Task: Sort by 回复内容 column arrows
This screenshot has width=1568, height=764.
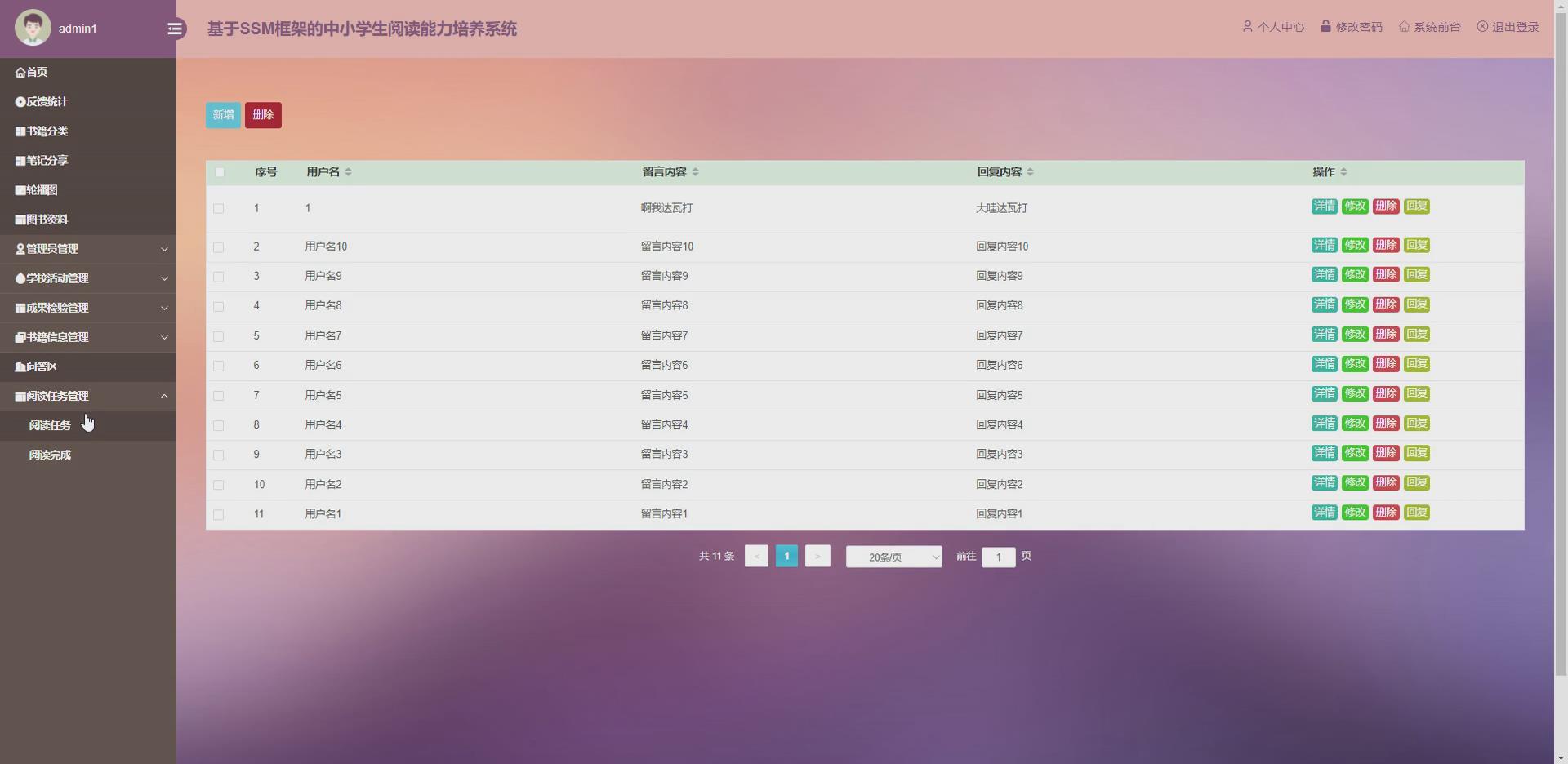Action: tap(1031, 172)
